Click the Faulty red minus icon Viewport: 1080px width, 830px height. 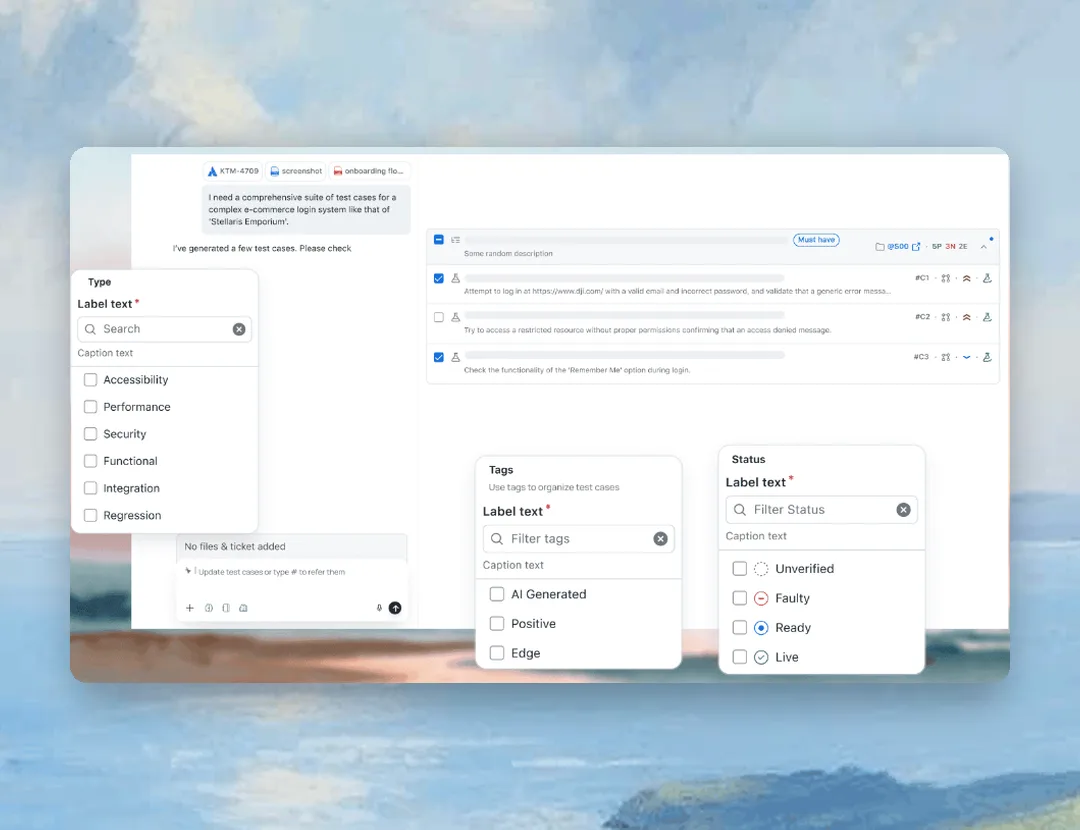[x=761, y=598]
